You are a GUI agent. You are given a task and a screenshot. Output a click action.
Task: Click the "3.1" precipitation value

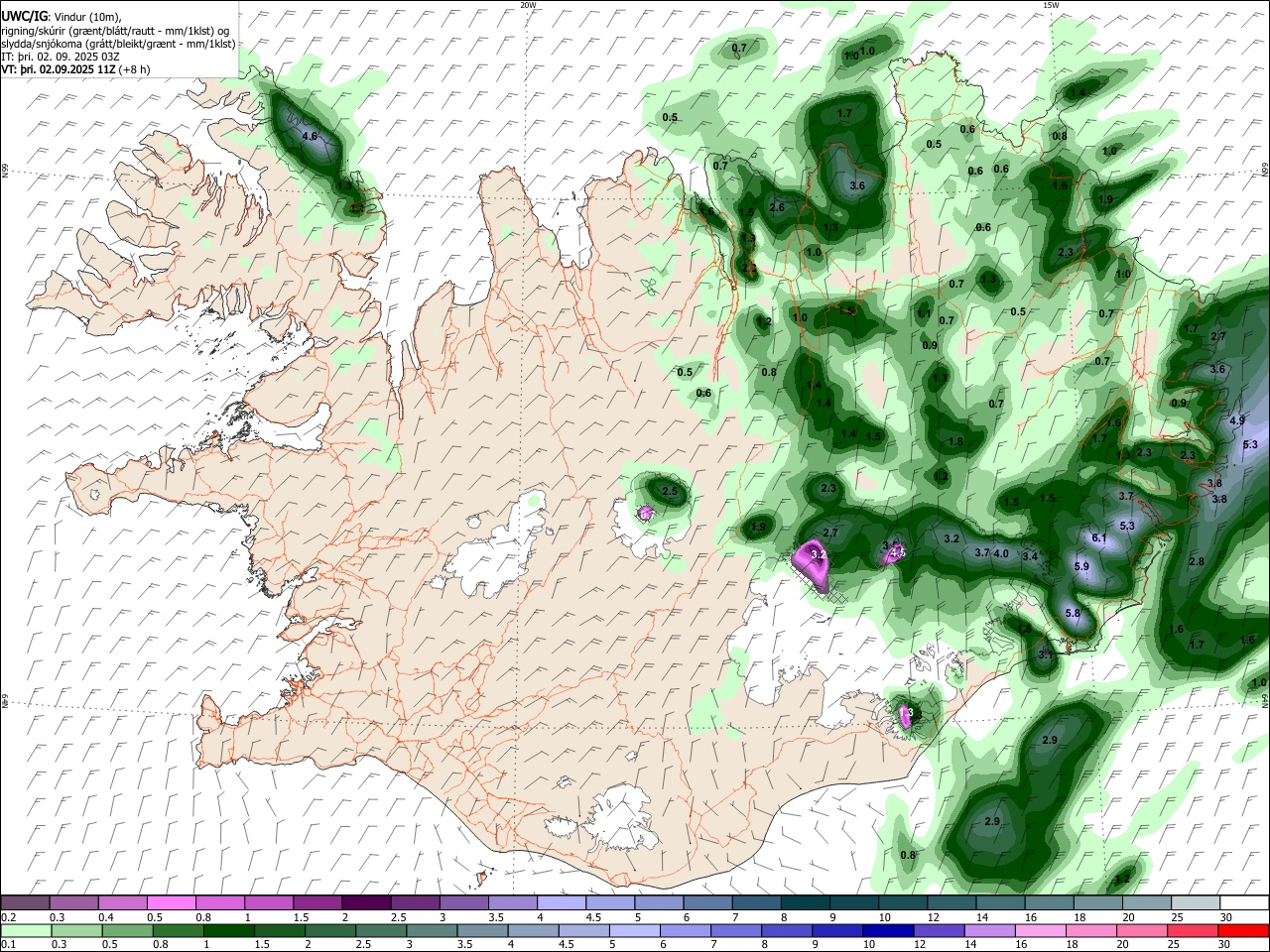click(x=1045, y=654)
